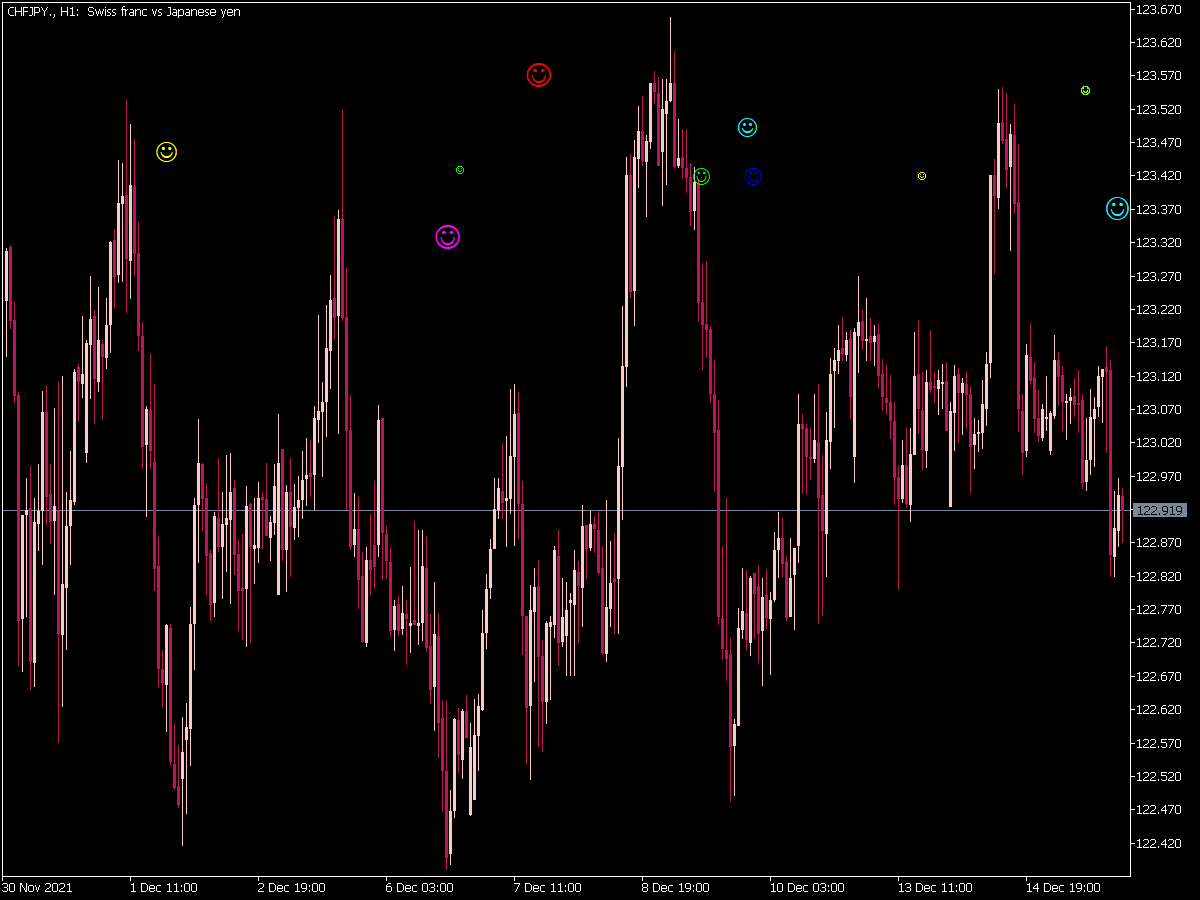The image size is (1200, 900).
Task: Click the tiny yellow smiley near 13 Dec
Action: click(922, 176)
